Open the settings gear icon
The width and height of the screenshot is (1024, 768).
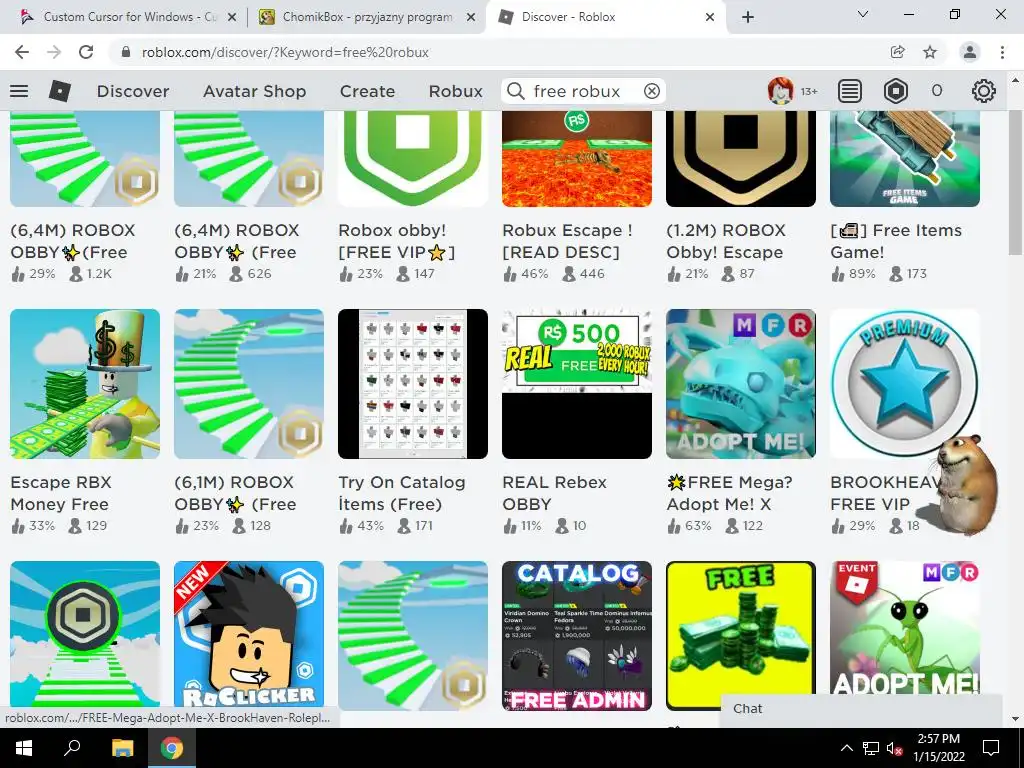pos(984,91)
